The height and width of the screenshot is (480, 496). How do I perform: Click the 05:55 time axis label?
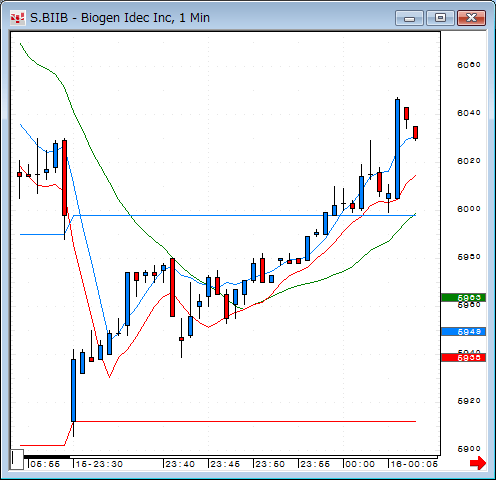click(x=45, y=464)
